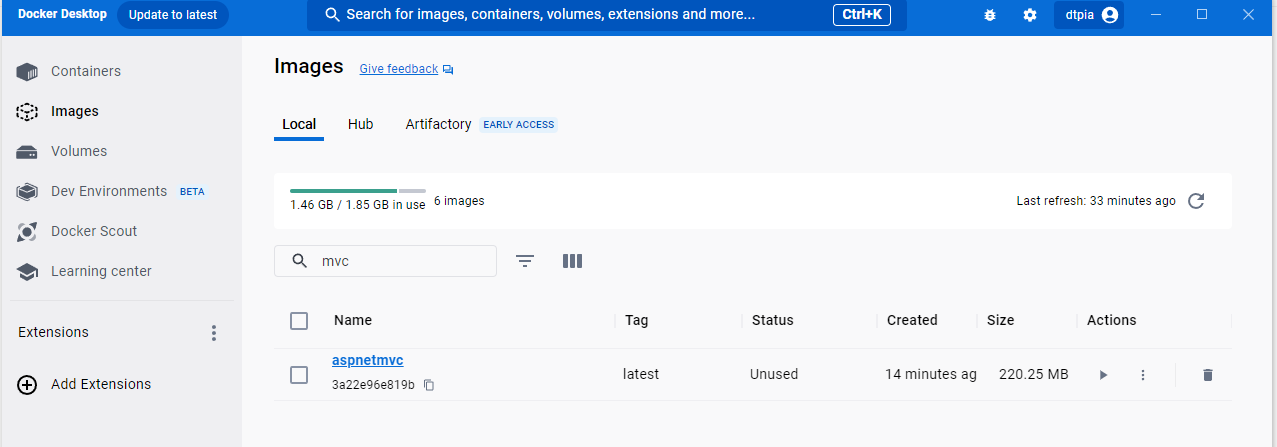Sort by the Size column header
Image resolution: width=1277 pixels, height=447 pixels.
coord(1000,320)
